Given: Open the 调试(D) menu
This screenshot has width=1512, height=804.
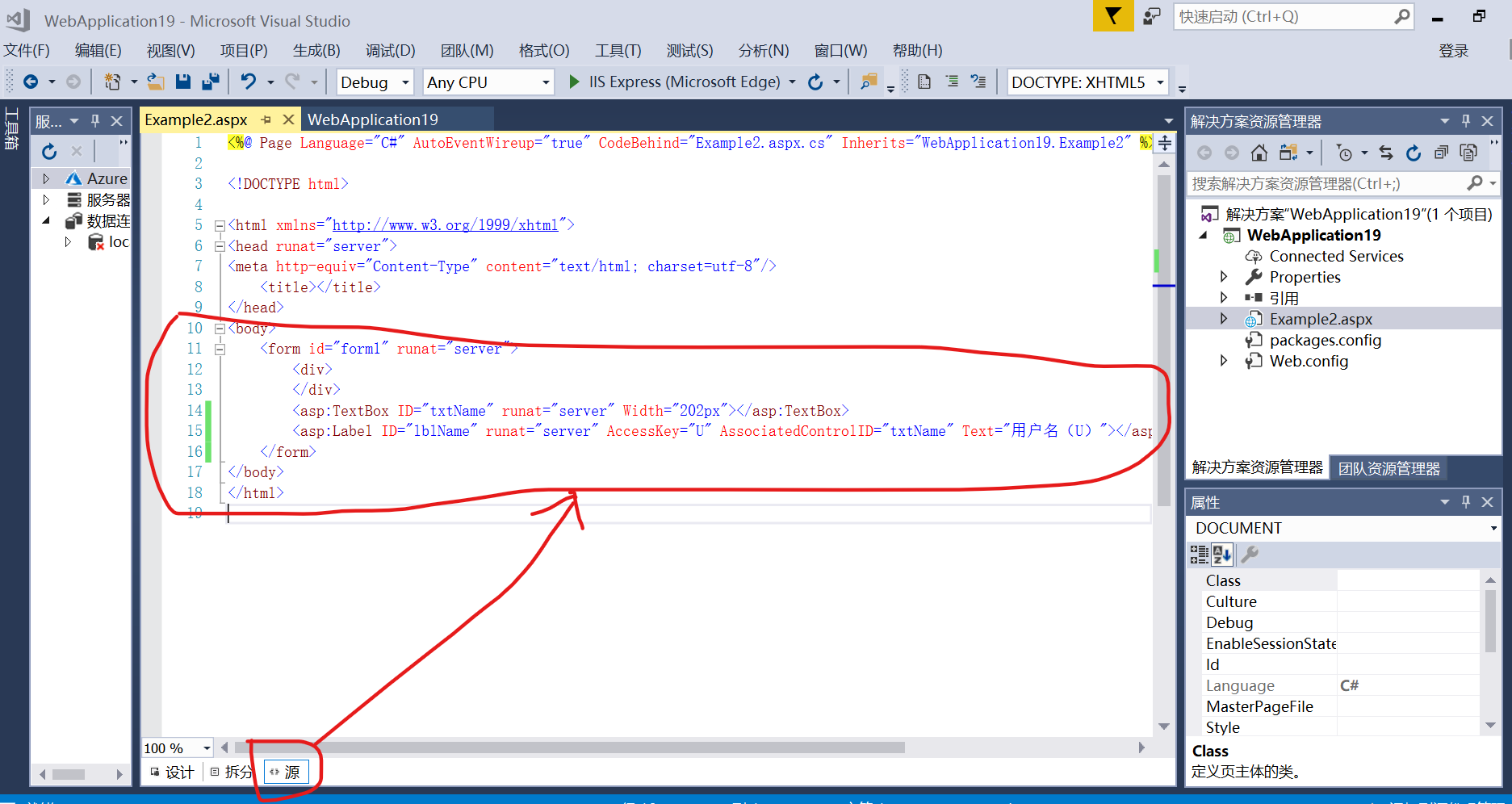Looking at the screenshot, I should pyautogui.click(x=390, y=50).
